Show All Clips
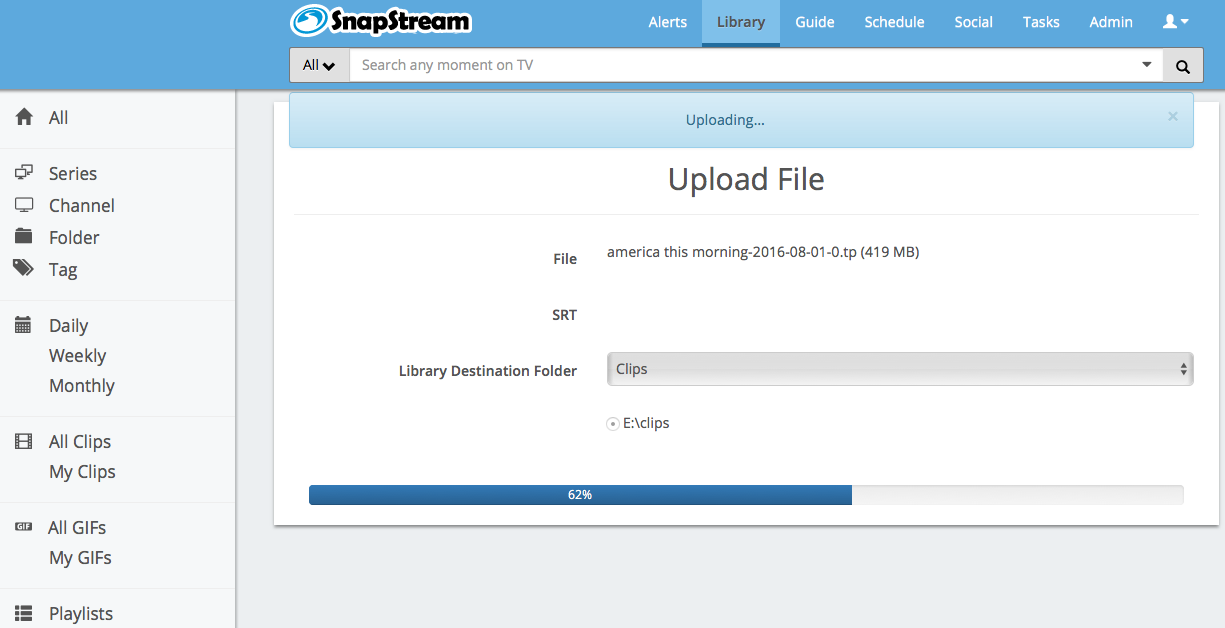Image resolution: width=1225 pixels, height=628 pixels. [x=80, y=442]
